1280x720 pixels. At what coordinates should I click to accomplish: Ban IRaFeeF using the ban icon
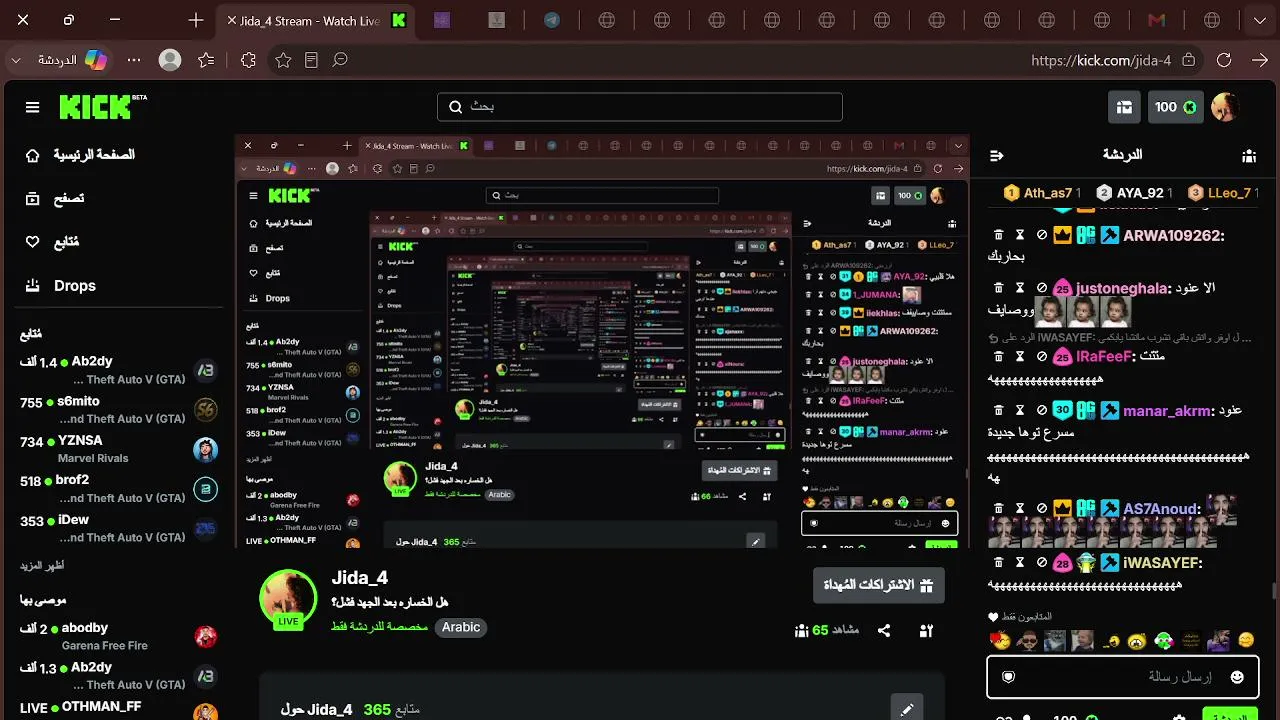click(1042, 356)
